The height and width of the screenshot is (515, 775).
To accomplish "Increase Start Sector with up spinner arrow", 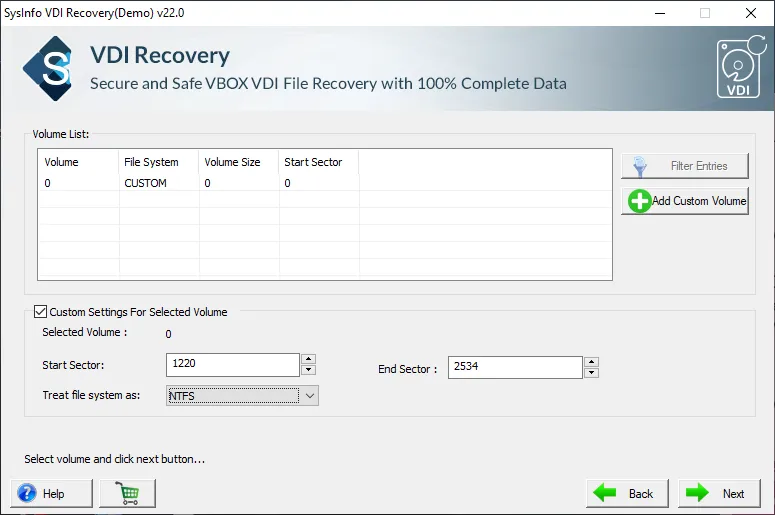I will point(308,359).
